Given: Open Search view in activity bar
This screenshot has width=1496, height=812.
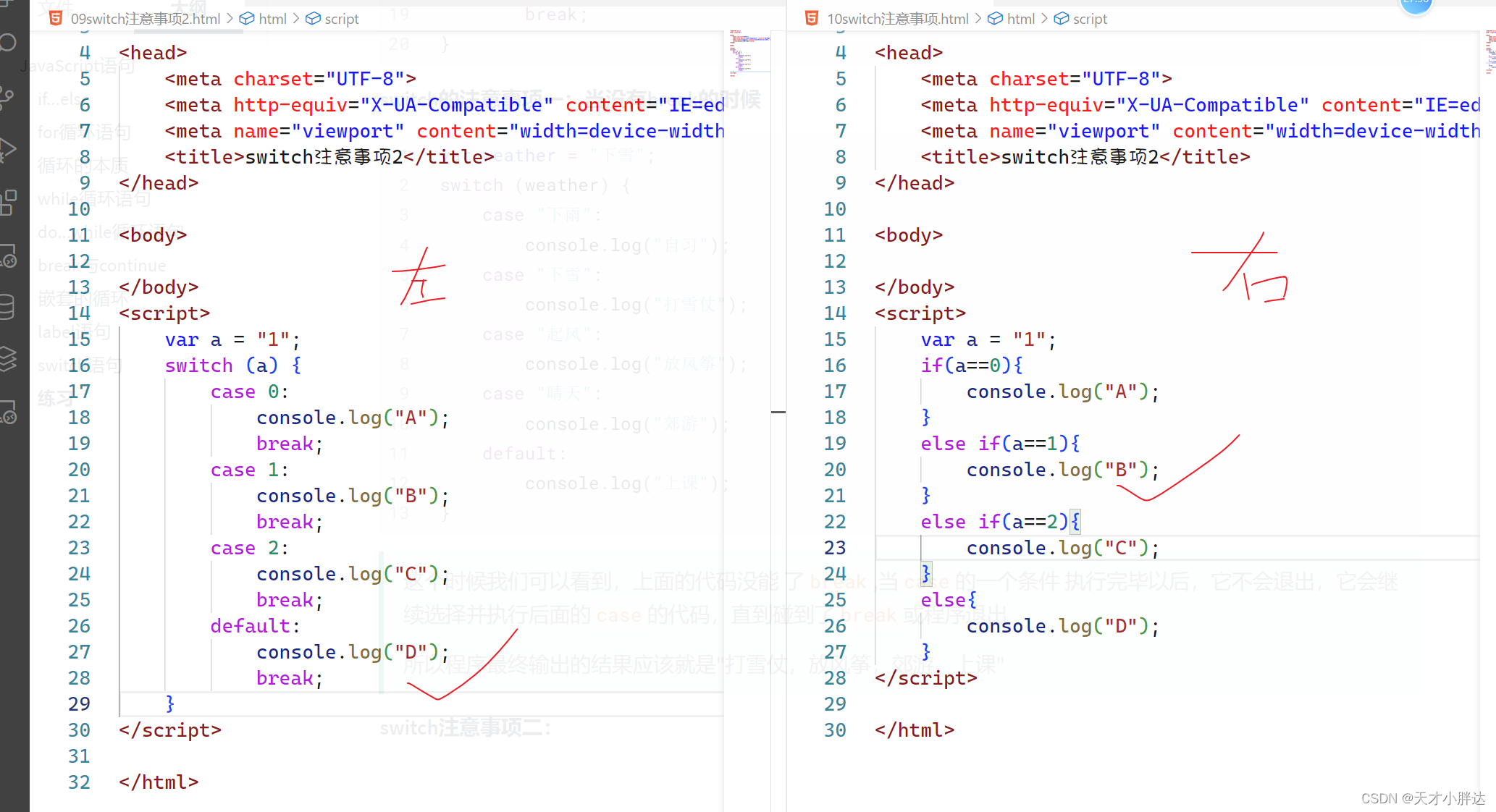Looking at the screenshot, I should coord(9,43).
